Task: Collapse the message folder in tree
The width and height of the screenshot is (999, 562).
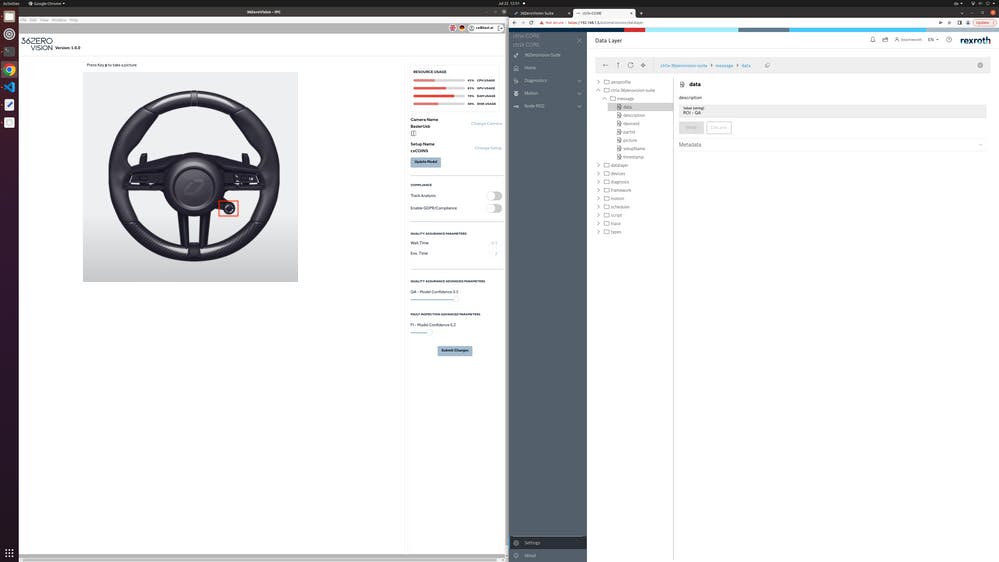Action: coord(605,98)
